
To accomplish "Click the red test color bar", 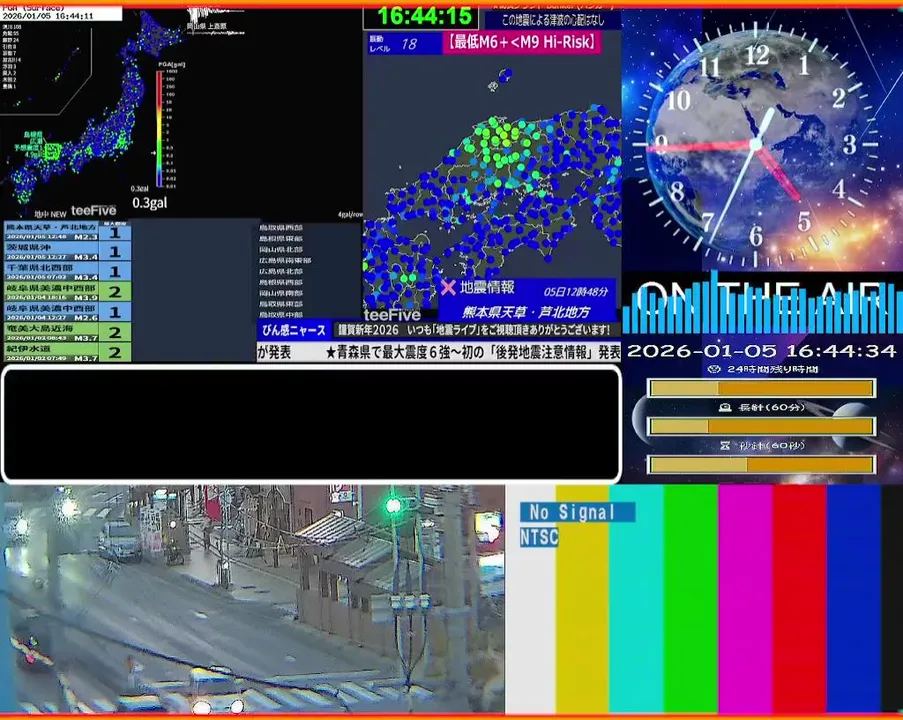I will pyautogui.click(x=799, y=599).
